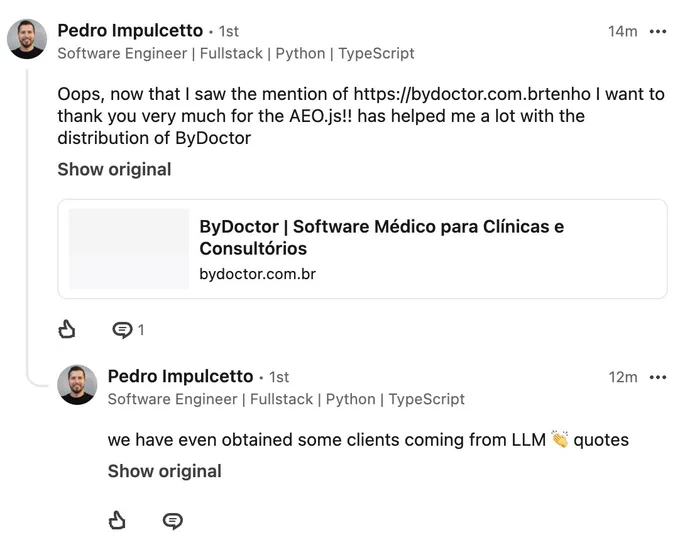The height and width of the screenshot is (547, 680).
Task: Like the first comment with thumbs-up icon
Action: (x=67, y=329)
